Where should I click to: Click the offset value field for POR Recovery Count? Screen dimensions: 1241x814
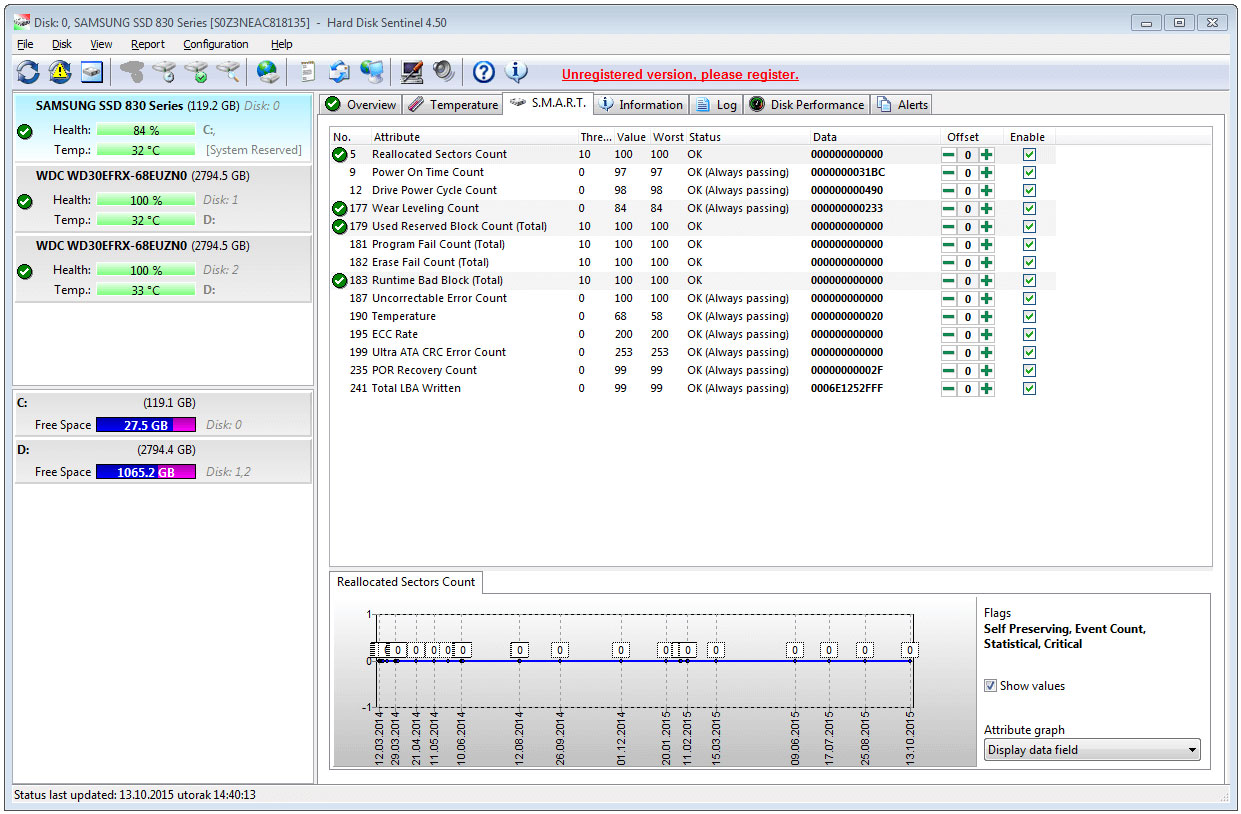point(967,371)
